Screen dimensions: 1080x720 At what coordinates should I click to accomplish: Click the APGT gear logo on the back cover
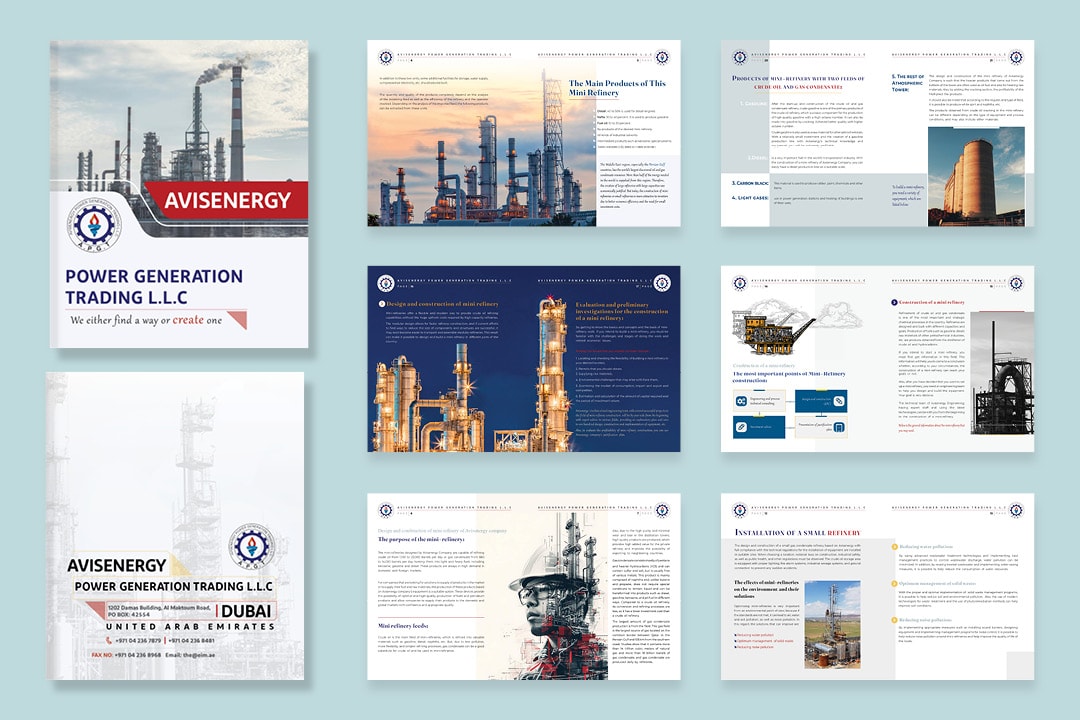251,547
